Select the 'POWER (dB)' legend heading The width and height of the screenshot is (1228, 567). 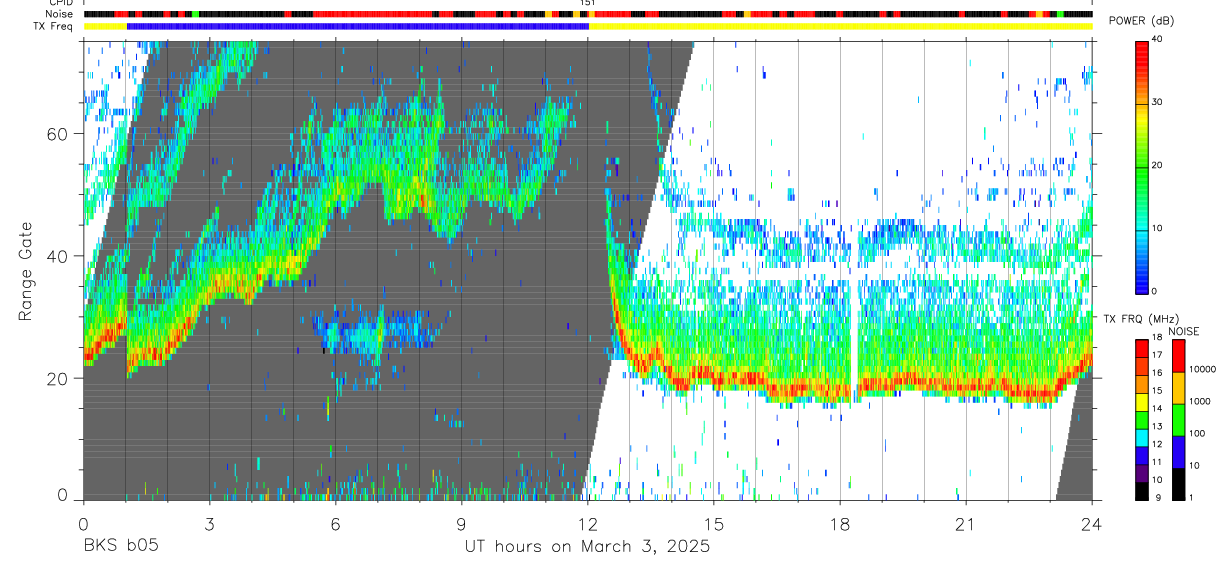coord(1141,21)
